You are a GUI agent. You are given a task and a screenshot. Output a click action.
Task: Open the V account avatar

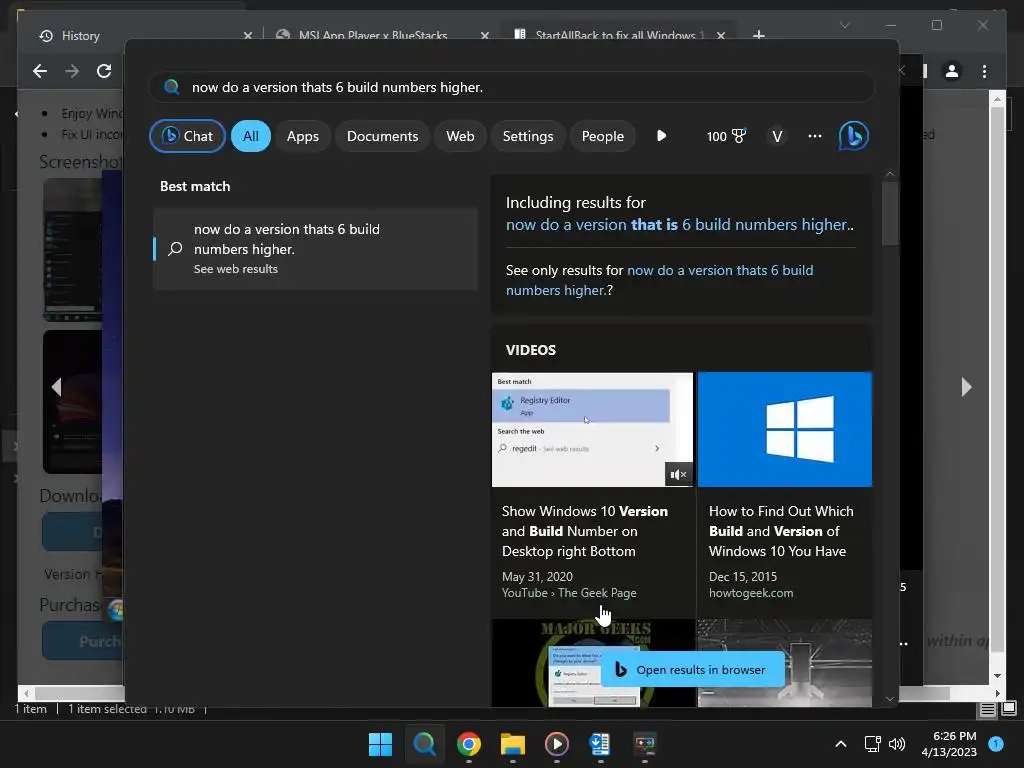(x=777, y=136)
